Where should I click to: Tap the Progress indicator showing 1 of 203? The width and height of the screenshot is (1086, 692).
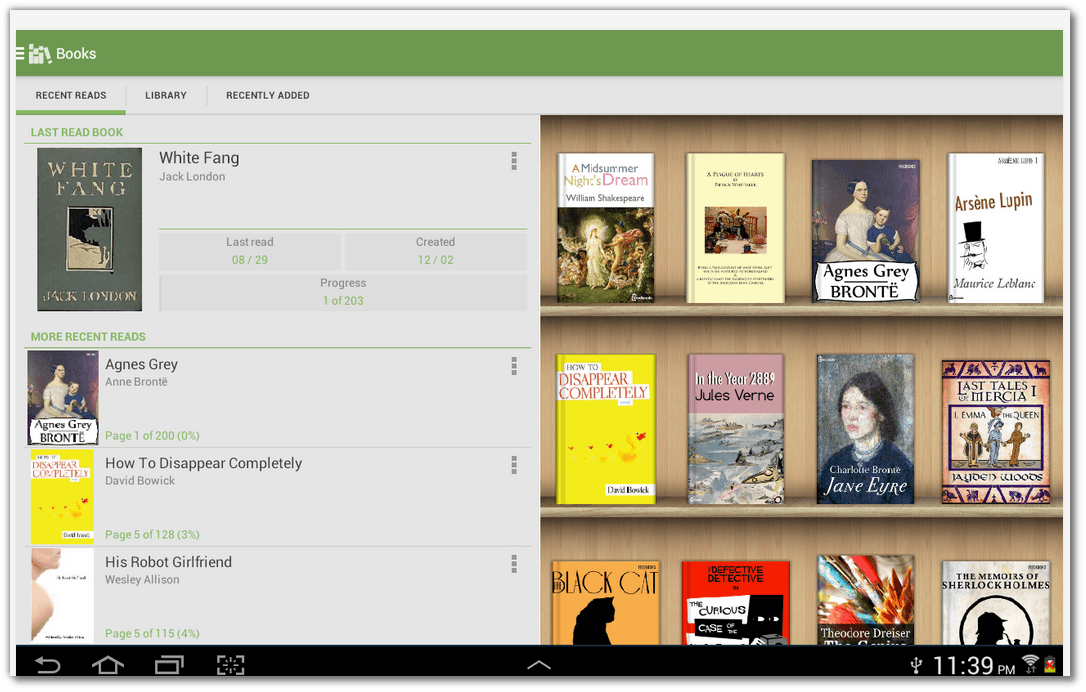(343, 290)
